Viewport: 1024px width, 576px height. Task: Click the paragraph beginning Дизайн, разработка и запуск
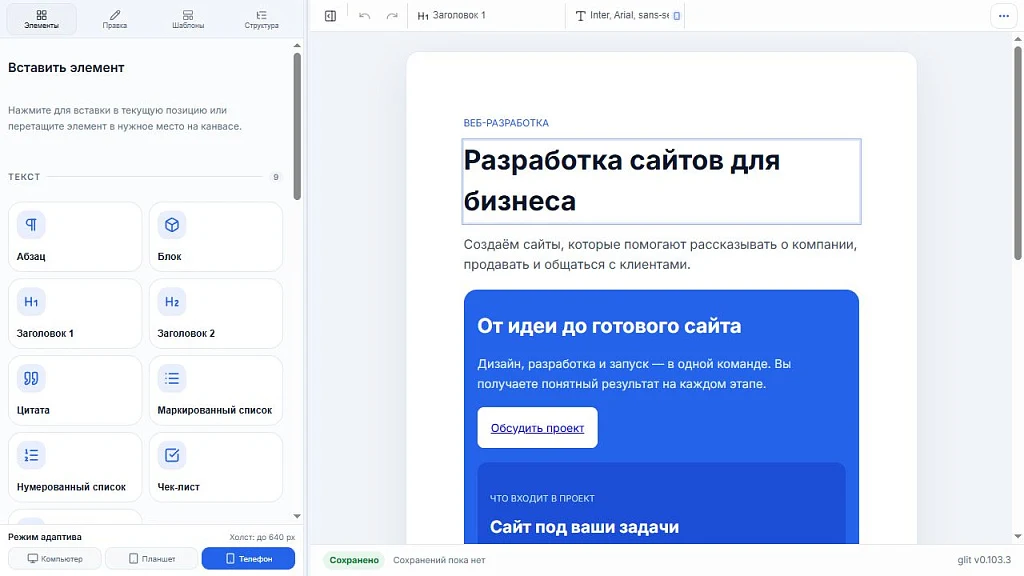(634, 374)
